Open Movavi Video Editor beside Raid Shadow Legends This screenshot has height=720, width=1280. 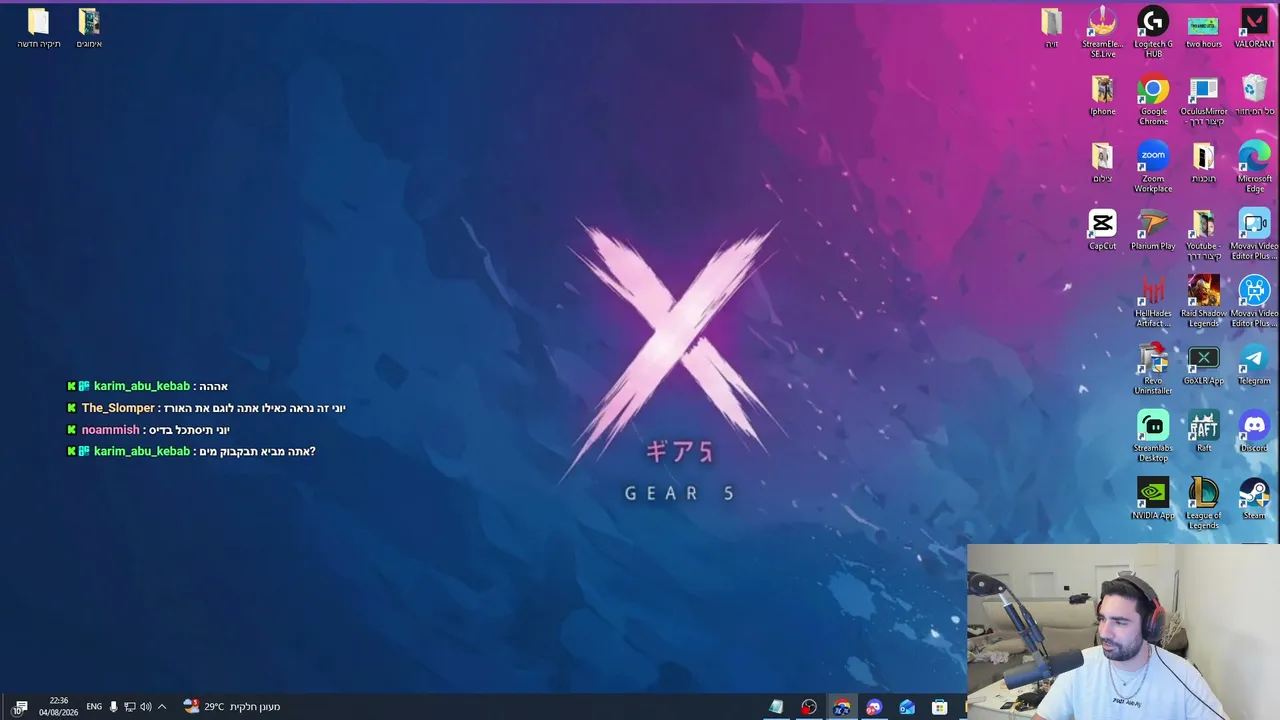(x=1254, y=301)
